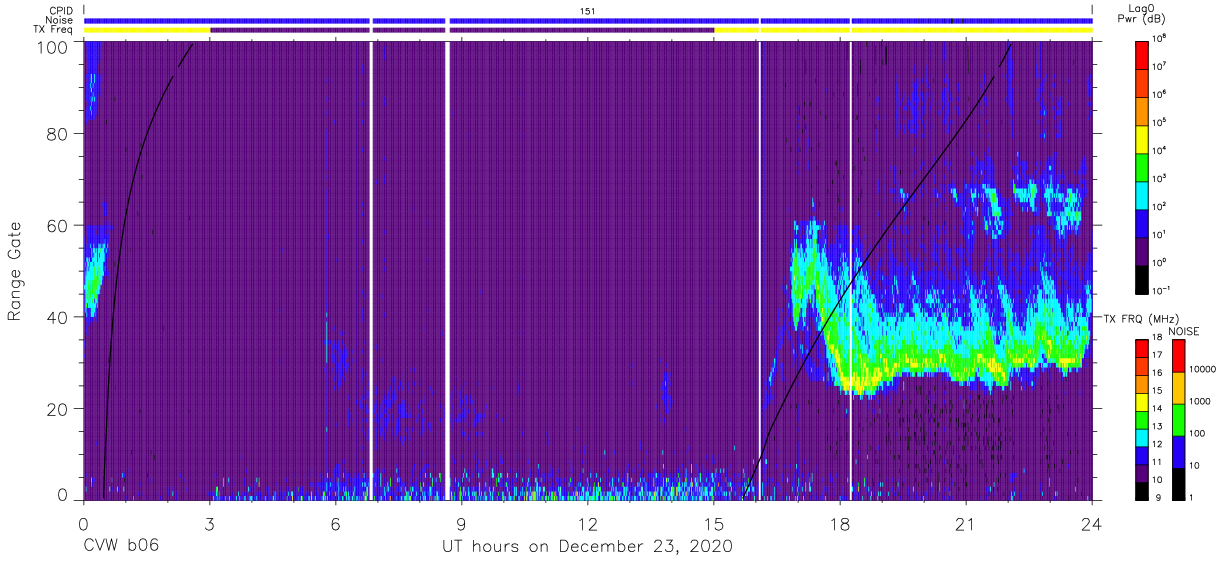Click the x-axis tick label '6'
The width and height of the screenshot is (1228, 567).
tap(336, 523)
